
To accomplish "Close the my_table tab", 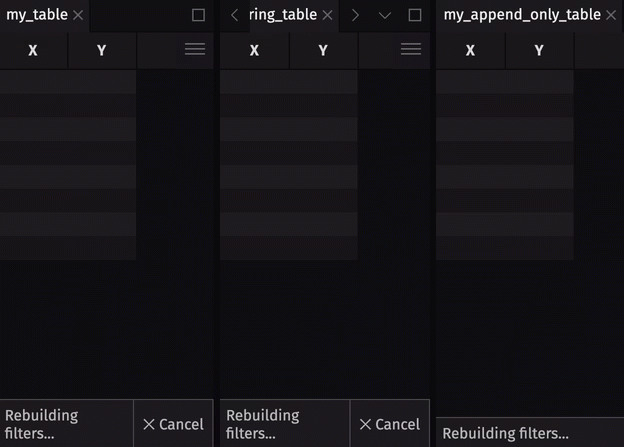I will pos(78,15).
